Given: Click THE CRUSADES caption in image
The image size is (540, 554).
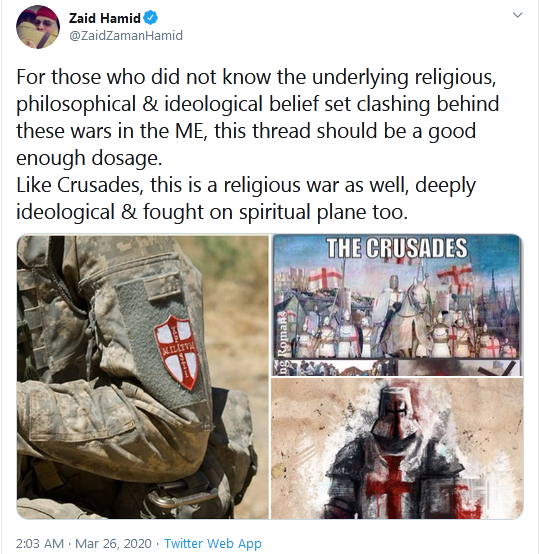Looking at the screenshot, I should (397, 247).
